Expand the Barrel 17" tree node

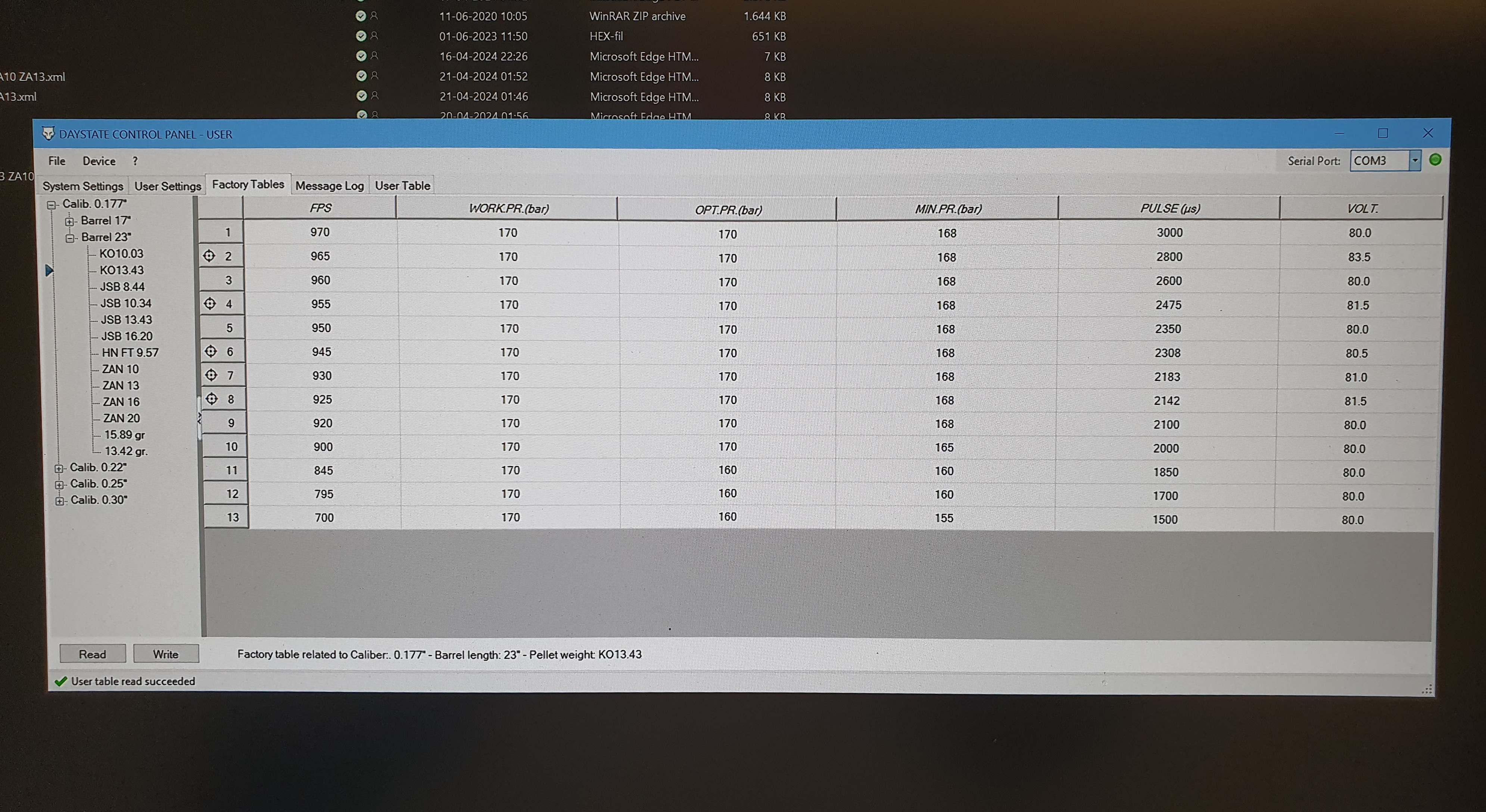pyautogui.click(x=69, y=221)
